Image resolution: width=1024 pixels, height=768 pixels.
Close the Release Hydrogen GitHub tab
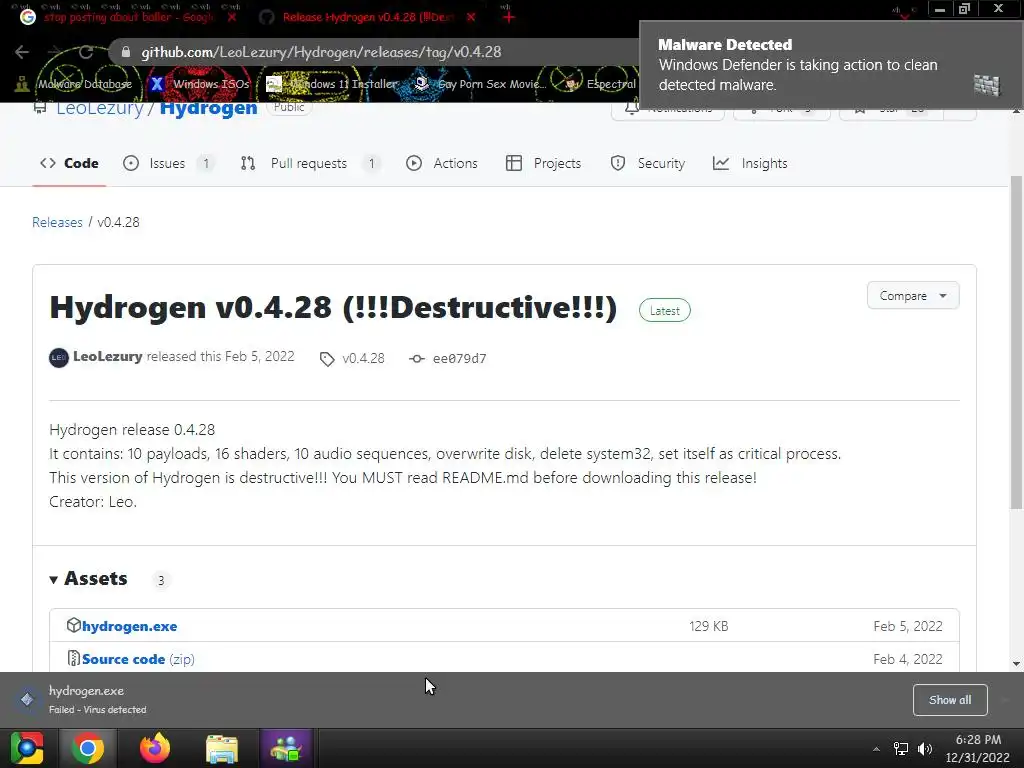[471, 18]
